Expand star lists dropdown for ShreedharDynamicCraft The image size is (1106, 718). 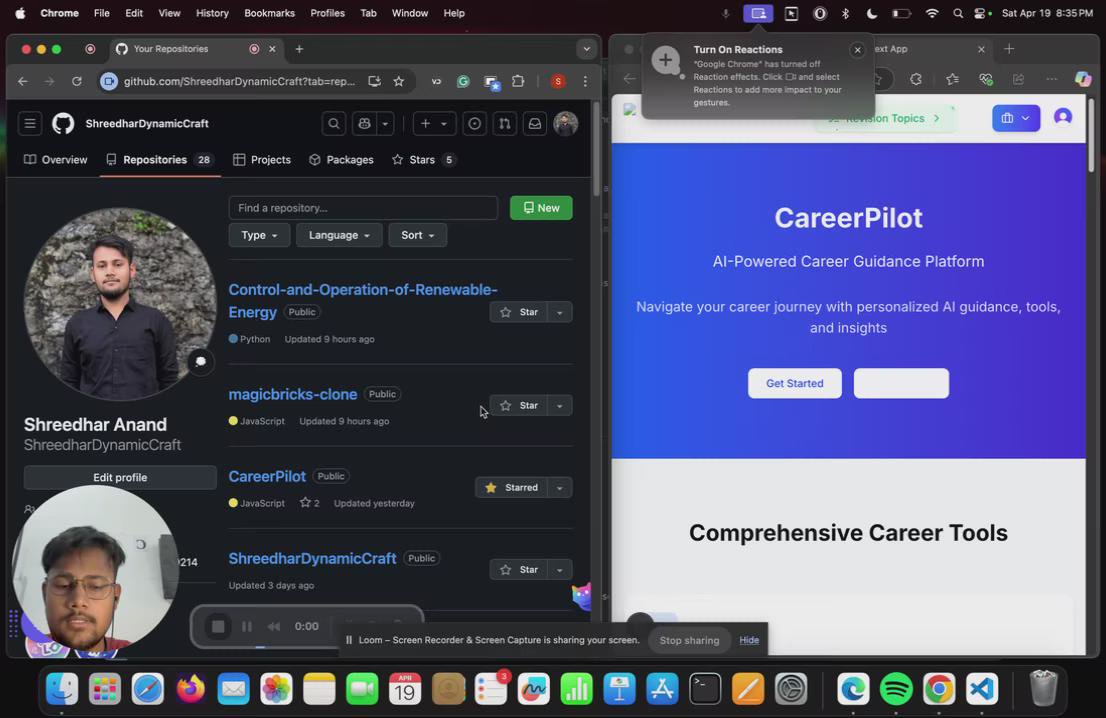(x=559, y=569)
